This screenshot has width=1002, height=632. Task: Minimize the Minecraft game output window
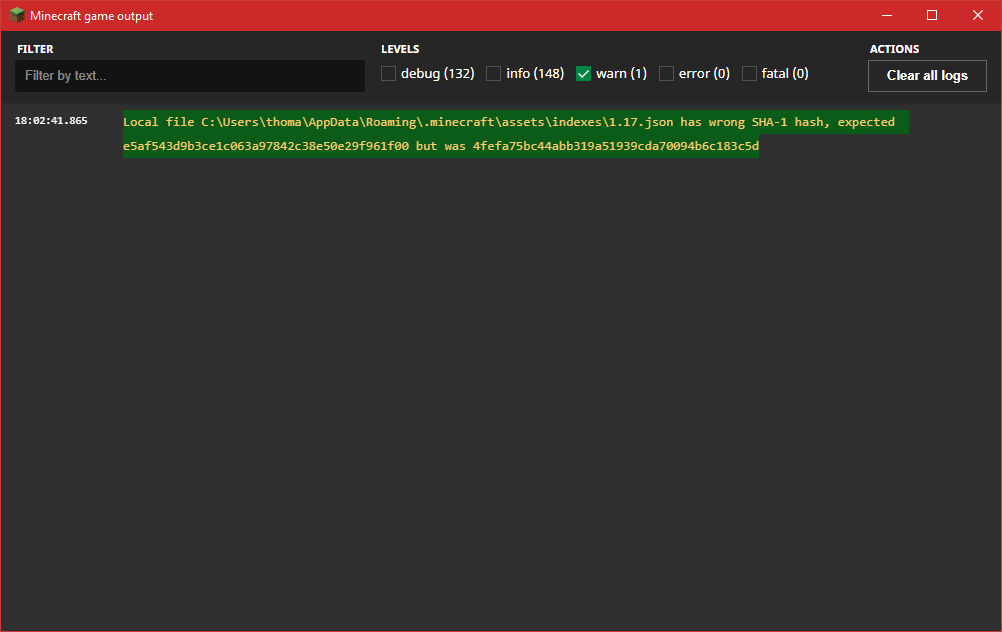(886, 15)
